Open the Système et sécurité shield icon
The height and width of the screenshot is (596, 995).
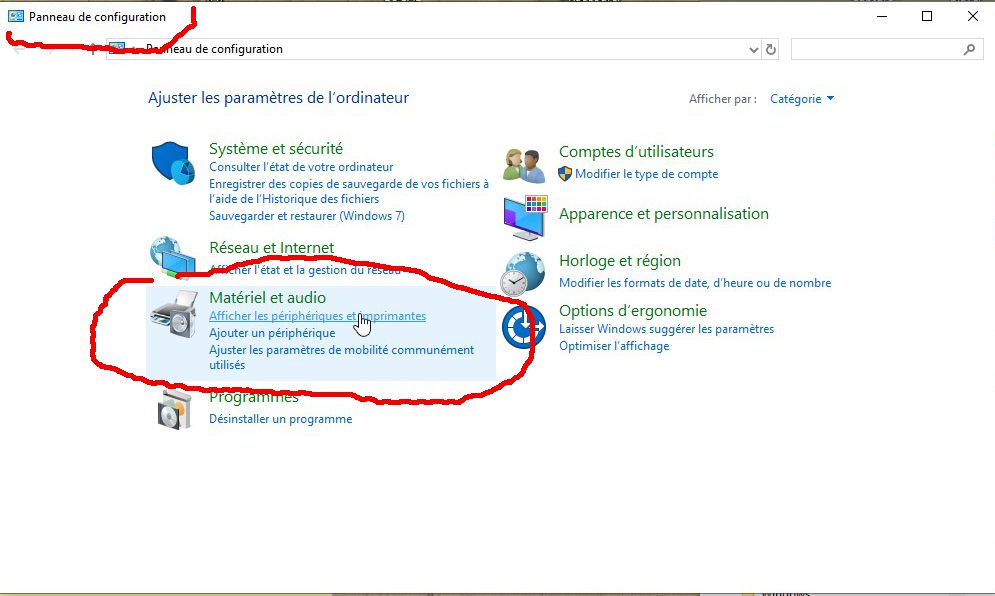(173, 163)
